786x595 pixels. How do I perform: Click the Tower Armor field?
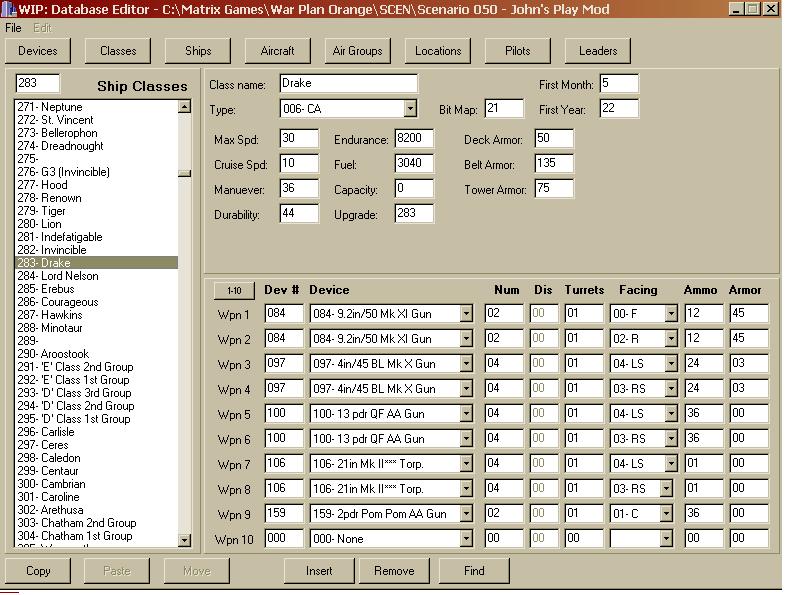point(554,188)
